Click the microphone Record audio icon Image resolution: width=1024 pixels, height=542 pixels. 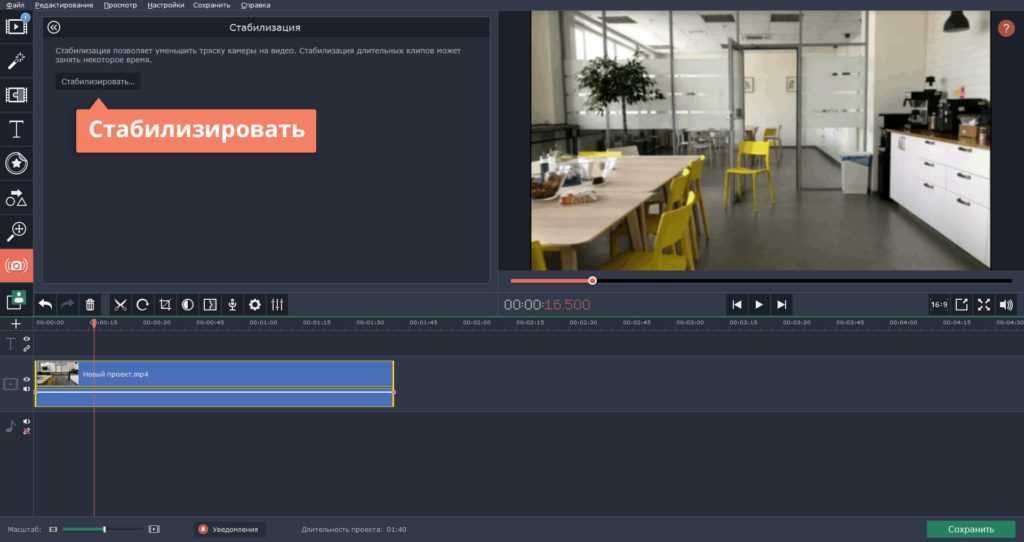pos(232,305)
